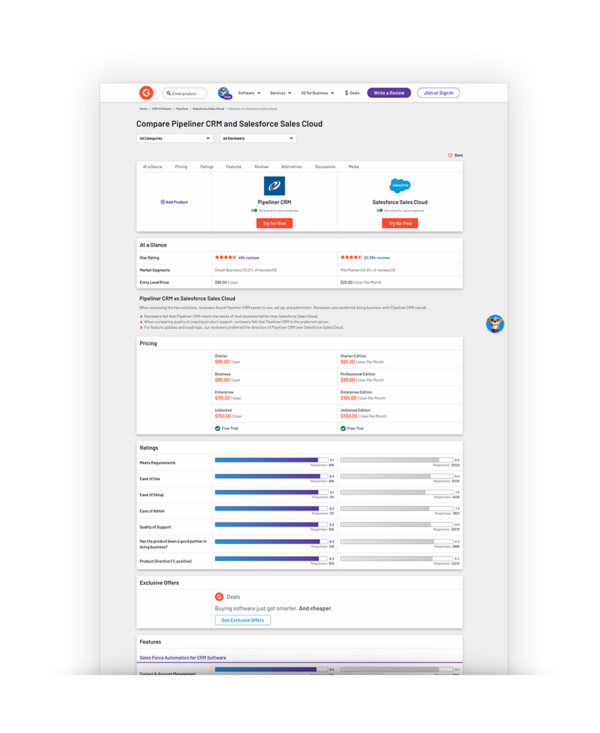Open the All Categories dropdown
Image resolution: width=600 pixels, height=733 pixels.
(x=174, y=138)
